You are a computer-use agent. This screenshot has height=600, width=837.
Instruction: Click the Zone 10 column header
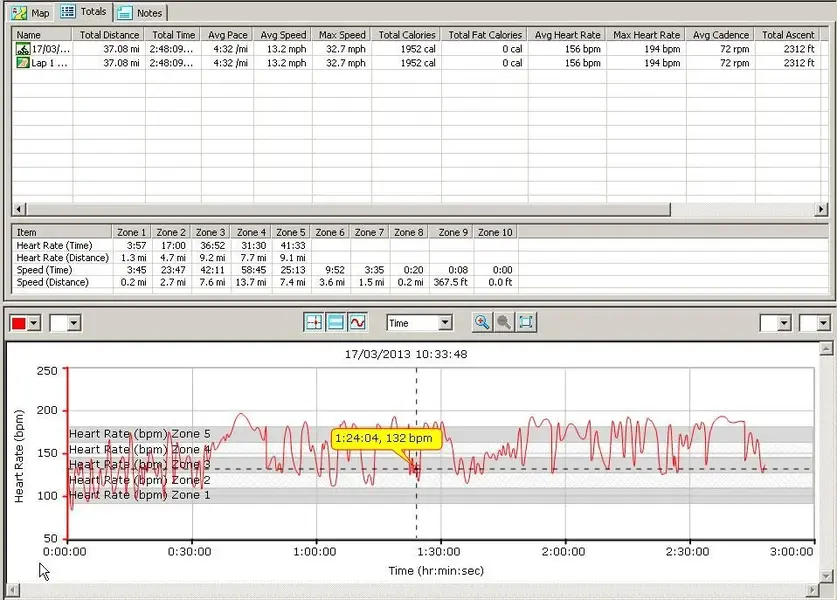coord(495,232)
